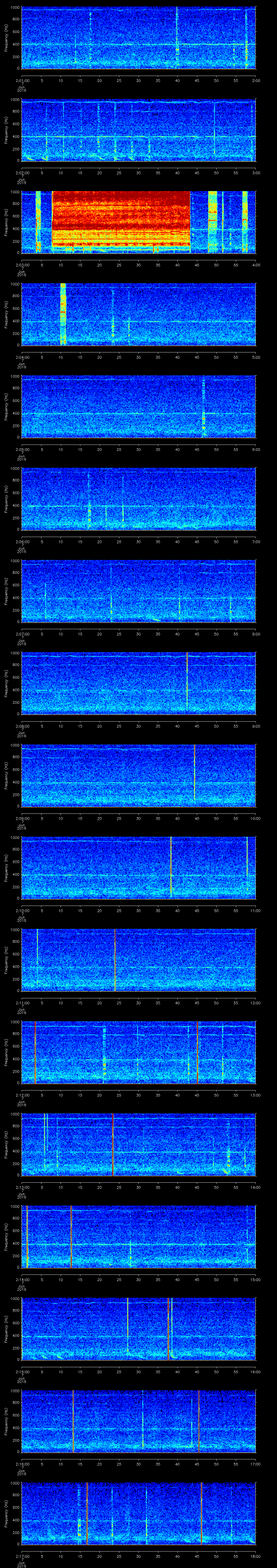This screenshot has width=277, height=1568.
Task: Click the 2:07:00 start time label
Action: click(22, 634)
